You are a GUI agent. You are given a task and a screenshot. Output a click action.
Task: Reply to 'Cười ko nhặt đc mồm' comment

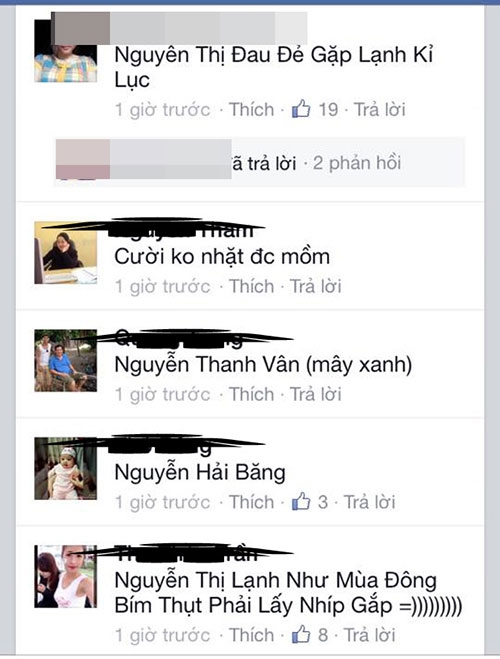click(316, 286)
